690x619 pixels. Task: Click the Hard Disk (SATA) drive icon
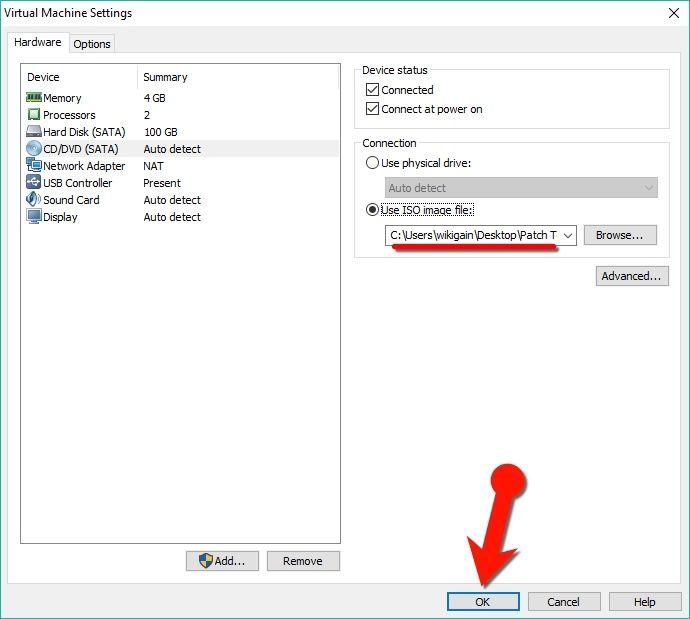(x=34, y=131)
